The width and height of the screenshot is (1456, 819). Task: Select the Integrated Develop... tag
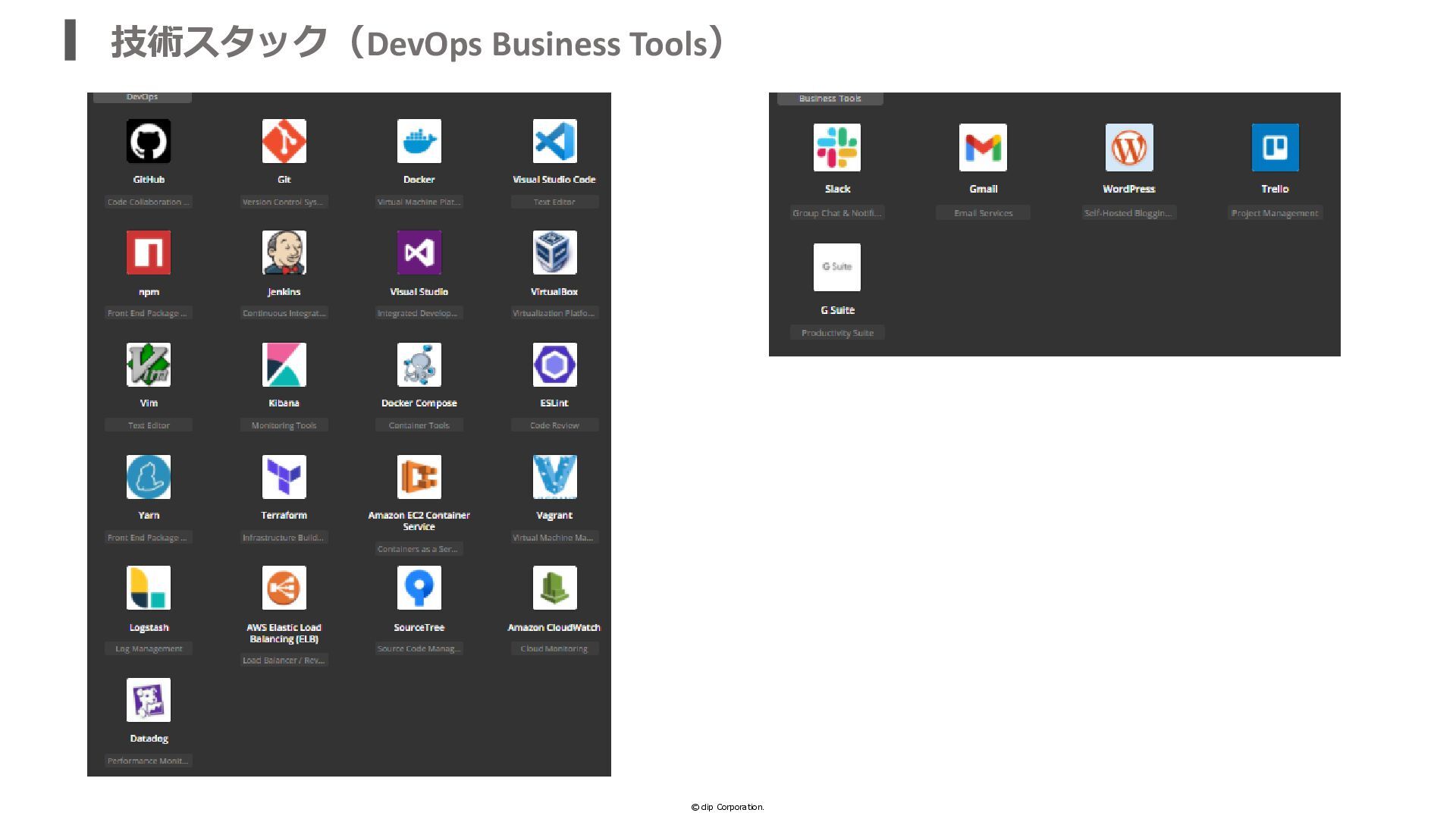click(419, 313)
